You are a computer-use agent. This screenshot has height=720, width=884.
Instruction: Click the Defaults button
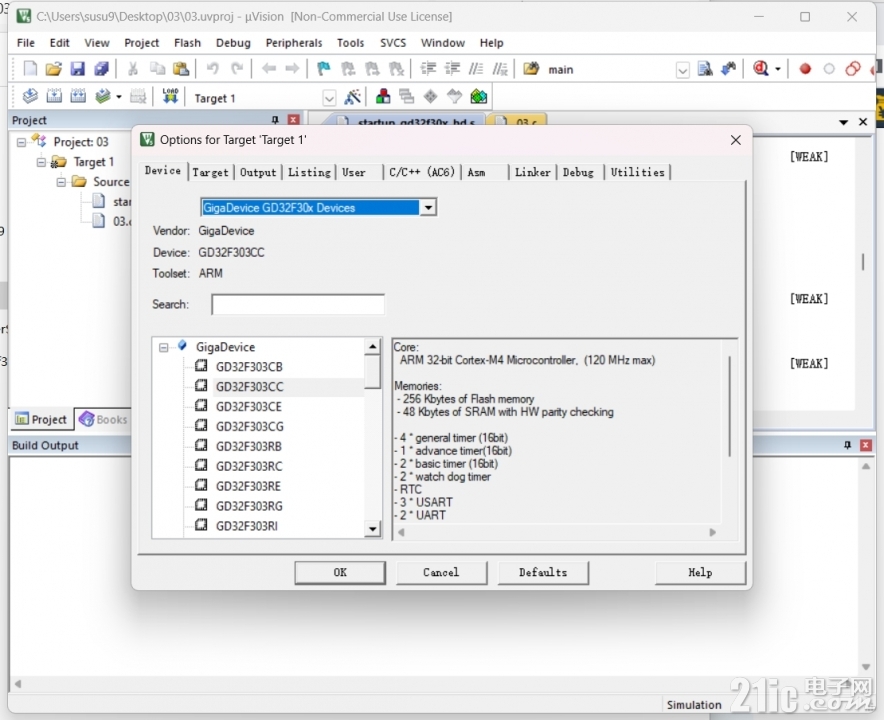[543, 572]
